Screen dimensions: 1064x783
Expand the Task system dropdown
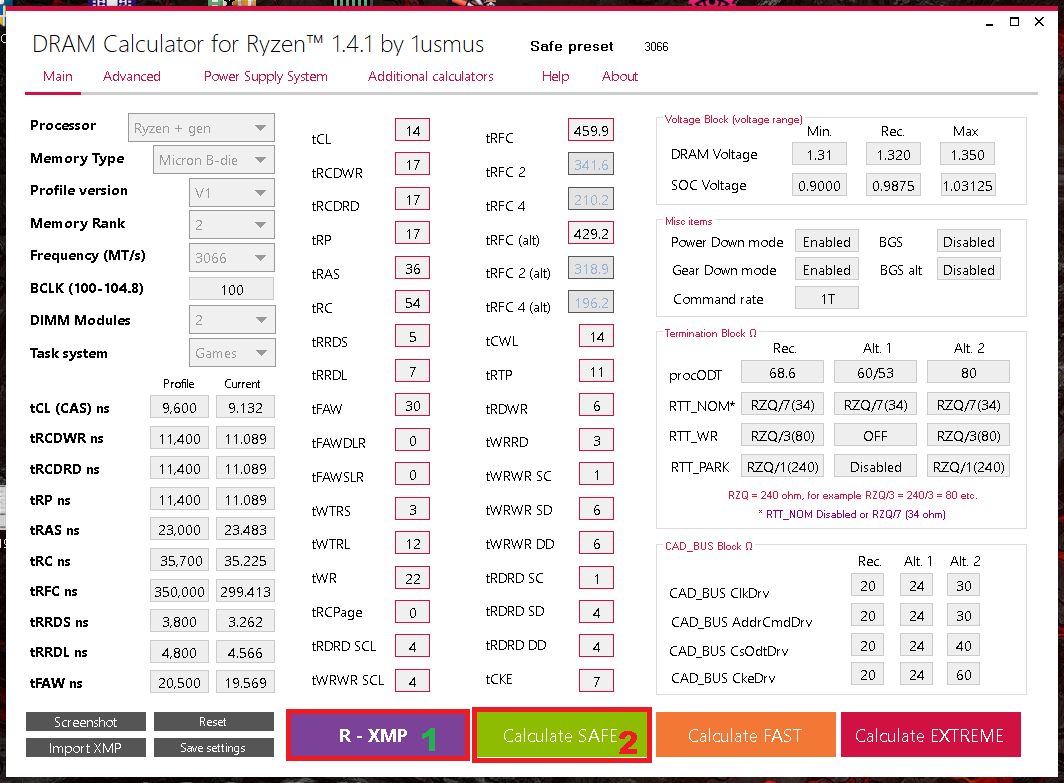pyautogui.click(x=231, y=353)
